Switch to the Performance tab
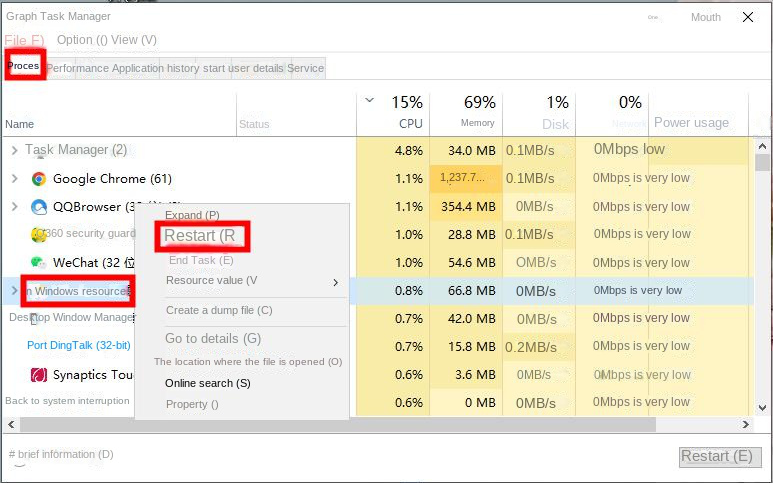 (x=78, y=68)
